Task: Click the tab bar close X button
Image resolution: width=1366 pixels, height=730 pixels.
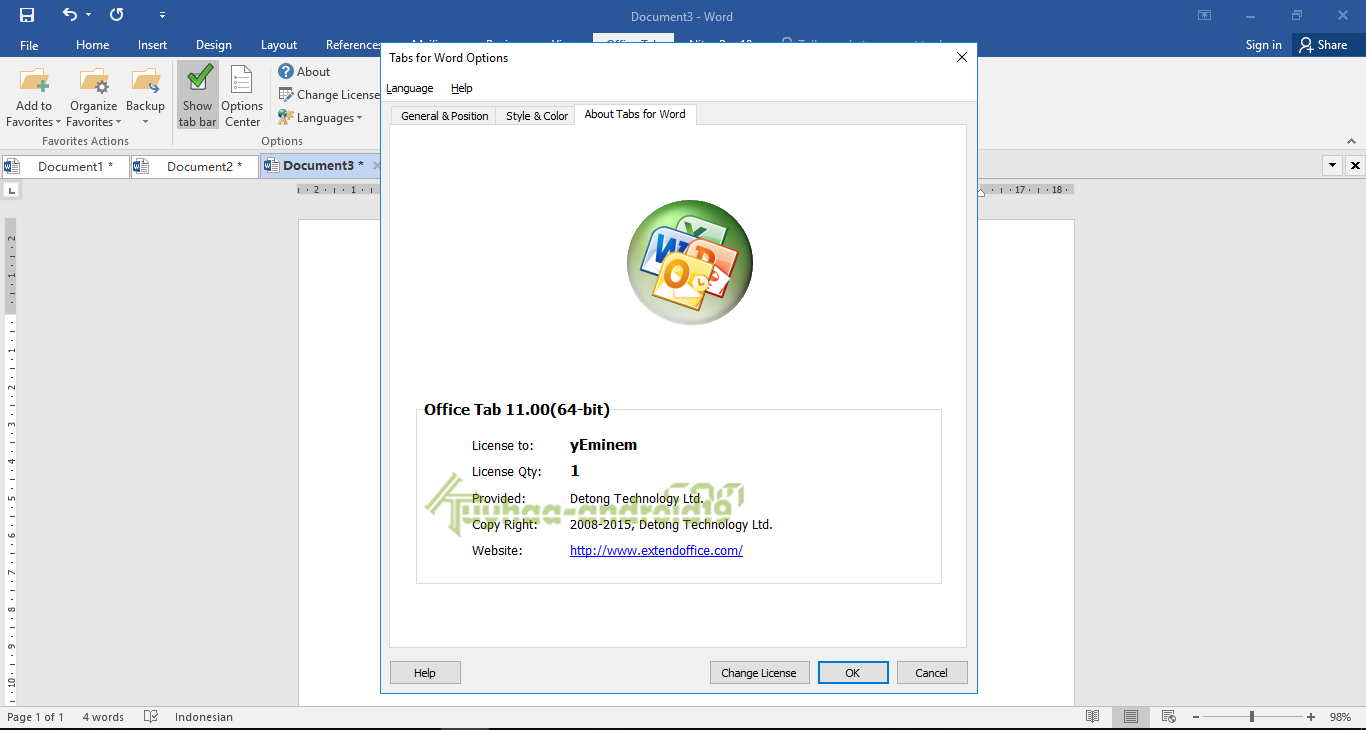Action: pos(1355,166)
